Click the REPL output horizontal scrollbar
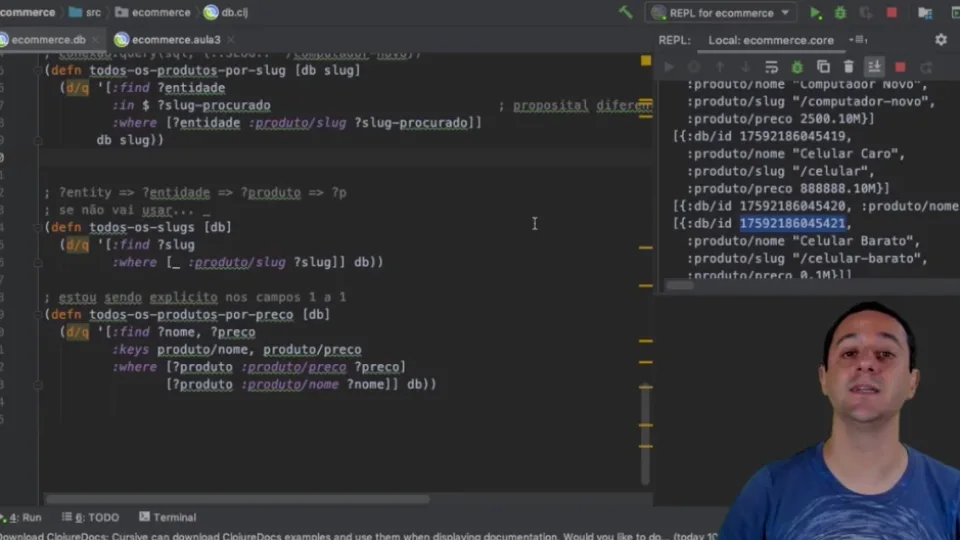960x540 pixels. [680, 285]
